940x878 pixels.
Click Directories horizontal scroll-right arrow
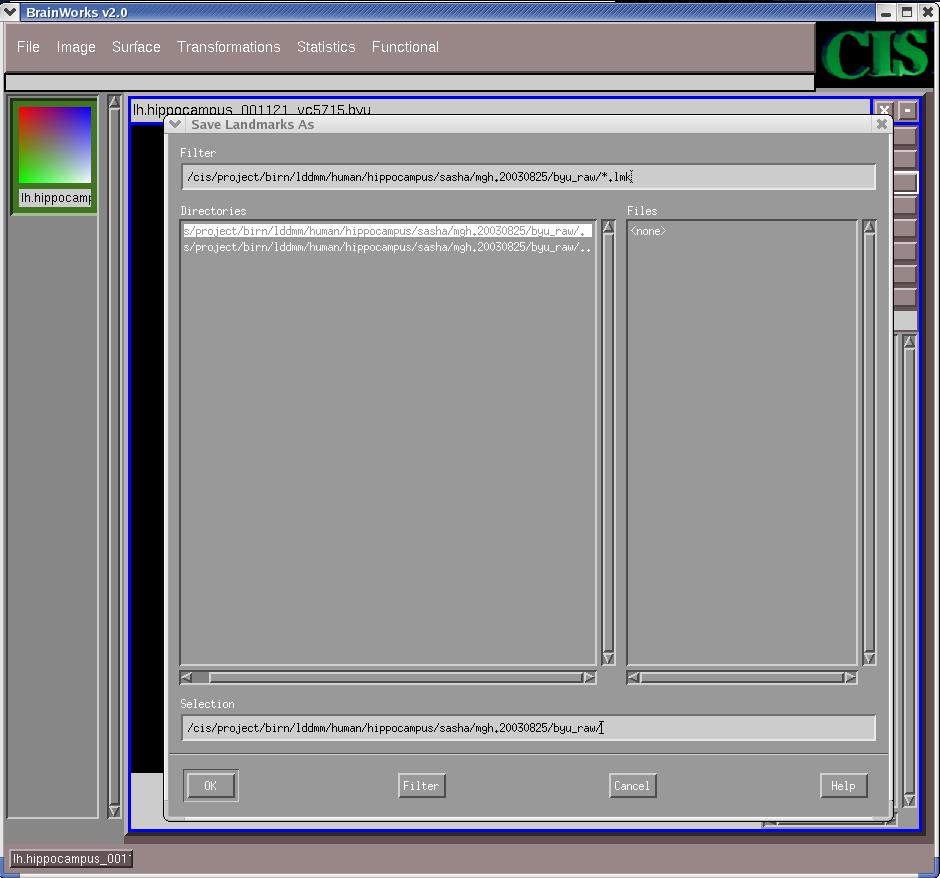coord(589,677)
